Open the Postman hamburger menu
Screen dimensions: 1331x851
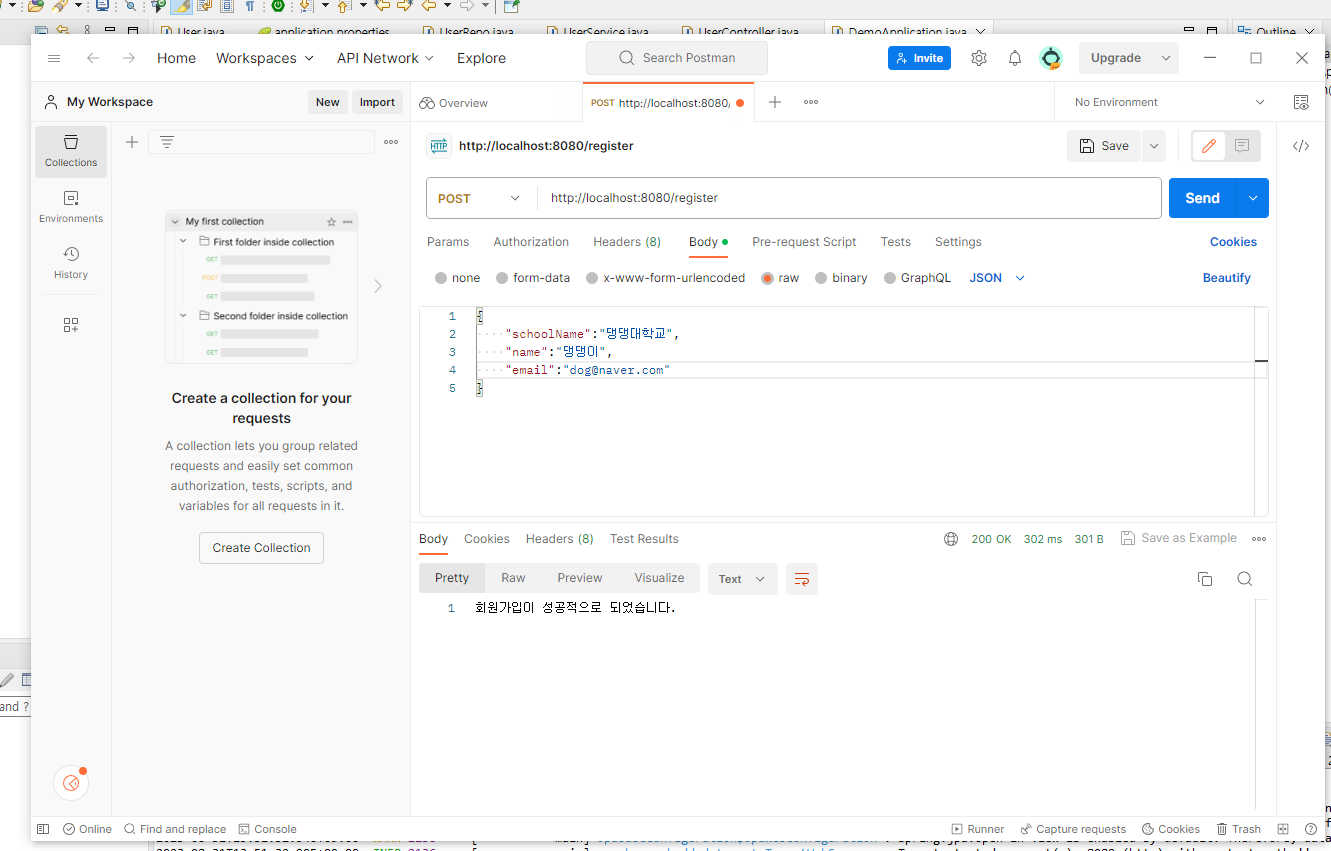coord(54,58)
